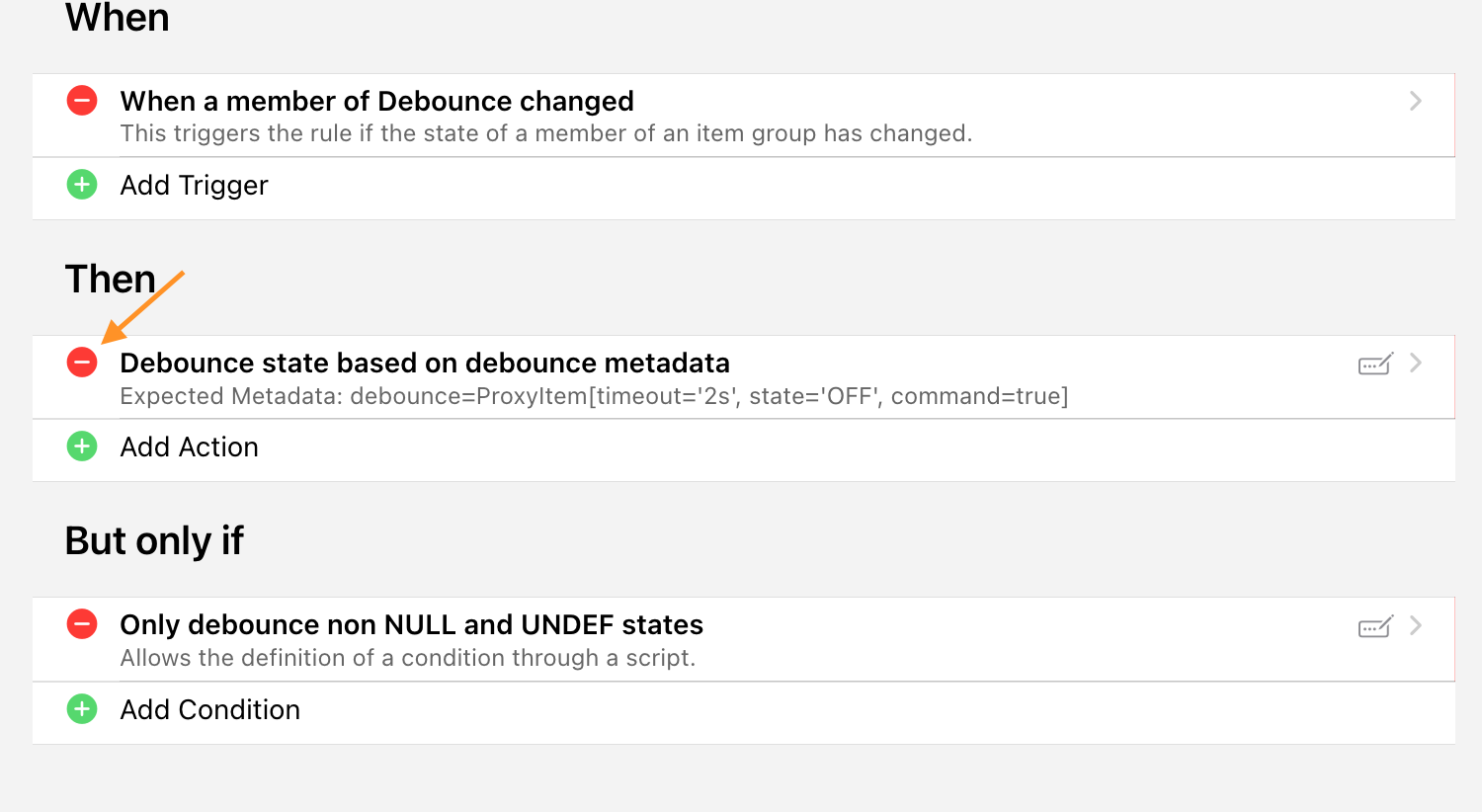Select 'Debounce state based on debounce metadata' title
The height and width of the screenshot is (812, 1482).
pyautogui.click(x=425, y=363)
